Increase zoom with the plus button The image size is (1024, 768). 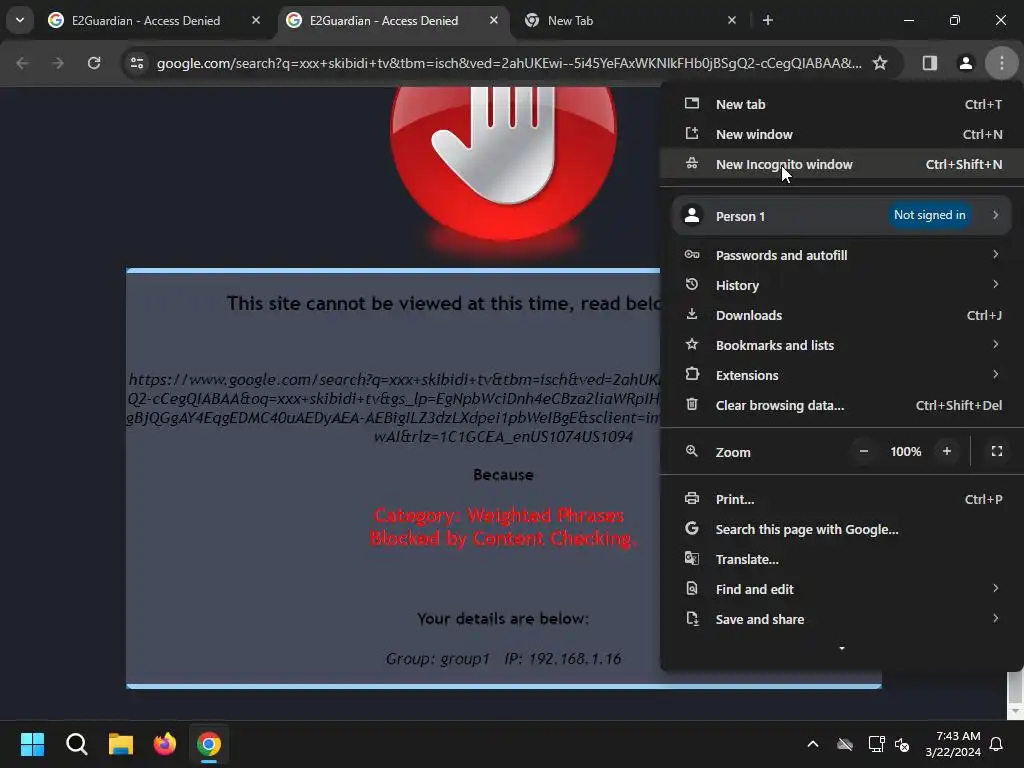point(946,451)
